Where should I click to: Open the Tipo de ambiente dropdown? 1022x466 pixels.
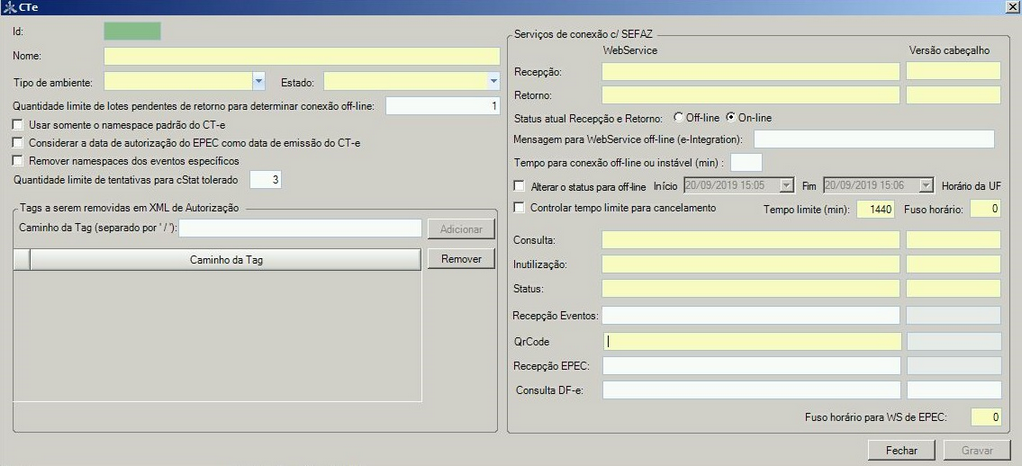point(259,81)
